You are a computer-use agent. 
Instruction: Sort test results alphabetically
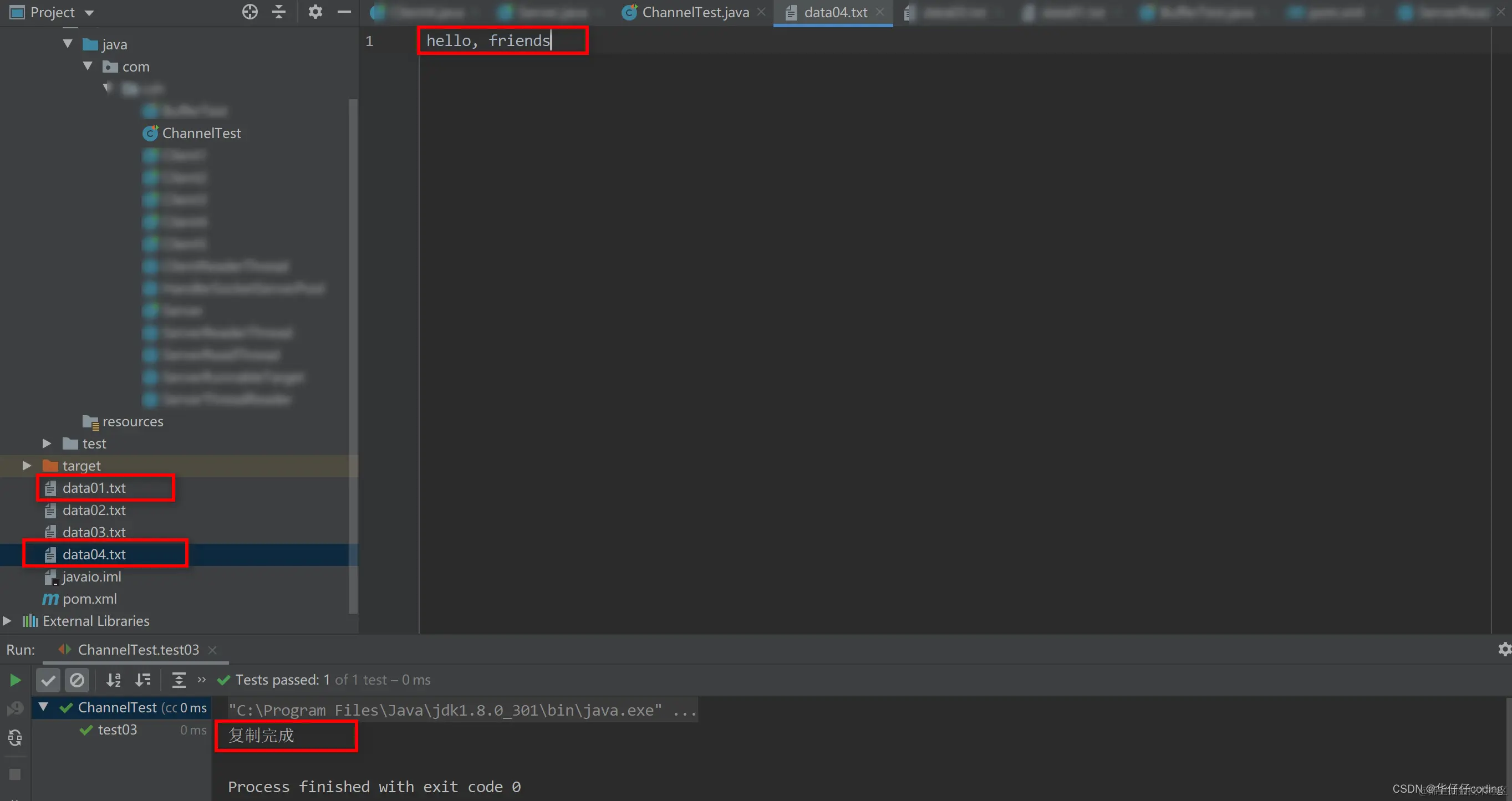113,680
